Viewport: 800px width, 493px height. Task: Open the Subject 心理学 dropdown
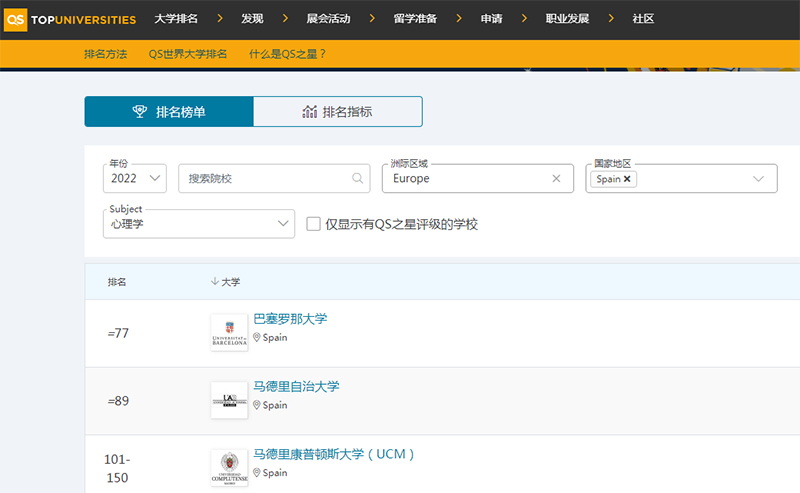coord(199,224)
